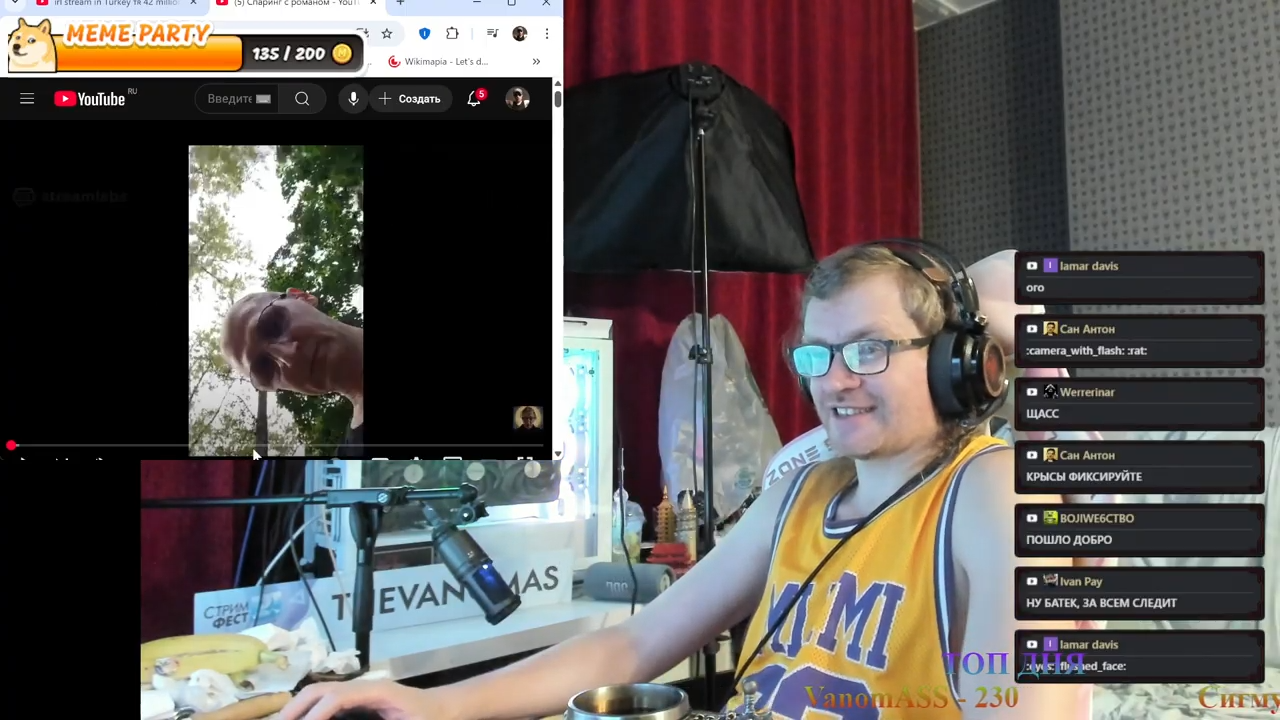This screenshot has height=720, width=1280.
Task: Click the platform icon beside Ivan Pay in chat
Action: coord(1032,581)
